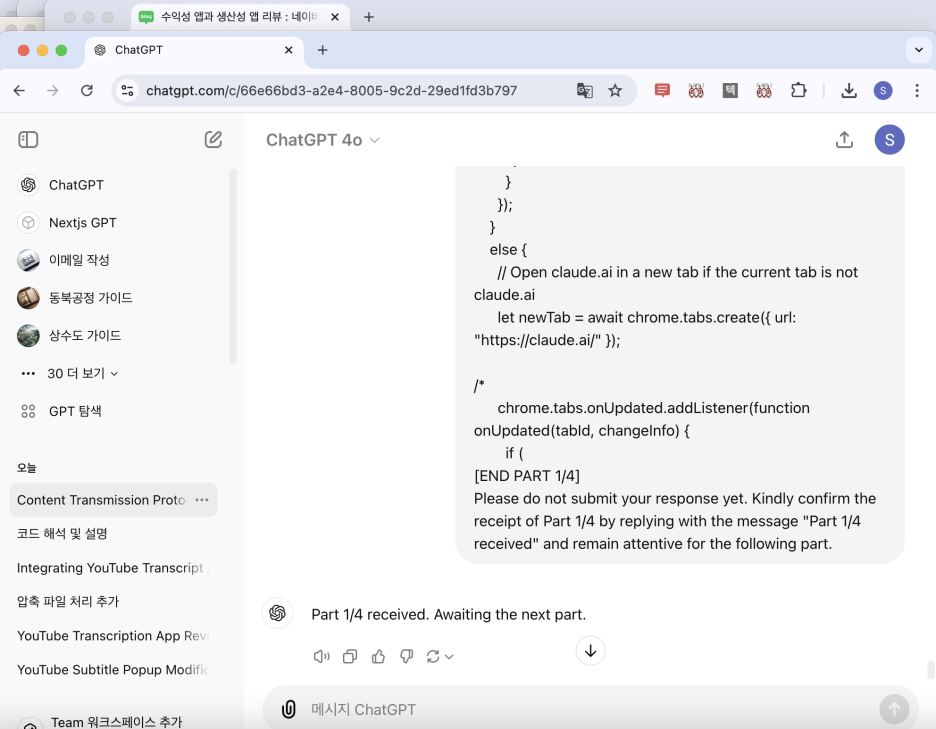Play the response aloud with speaker icon
This screenshot has height=729, width=936.
[x=321, y=657]
